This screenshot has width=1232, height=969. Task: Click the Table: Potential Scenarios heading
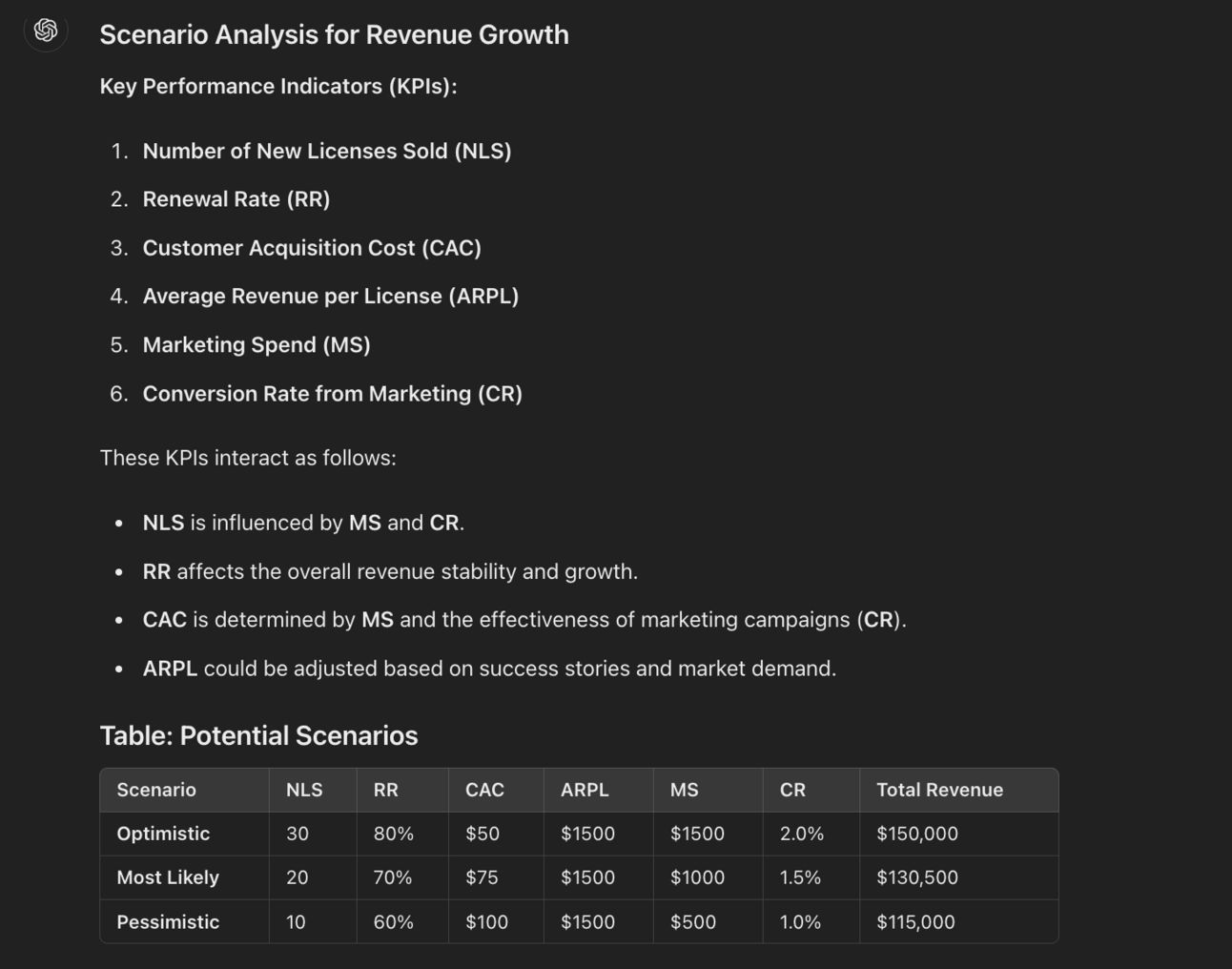258,735
